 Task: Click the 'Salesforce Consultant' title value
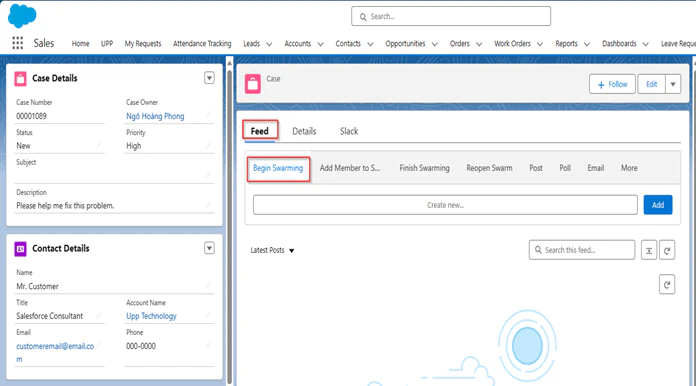pyautogui.click(x=50, y=316)
